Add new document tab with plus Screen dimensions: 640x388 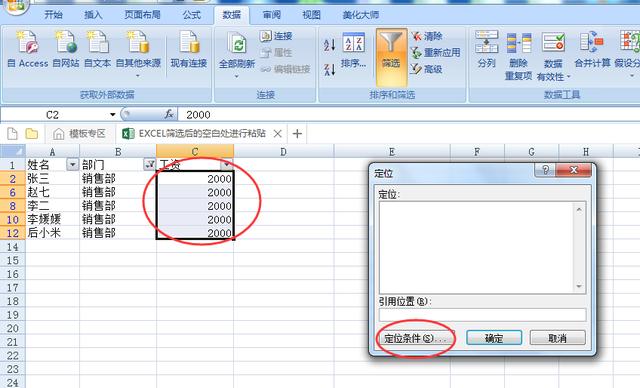297,133
